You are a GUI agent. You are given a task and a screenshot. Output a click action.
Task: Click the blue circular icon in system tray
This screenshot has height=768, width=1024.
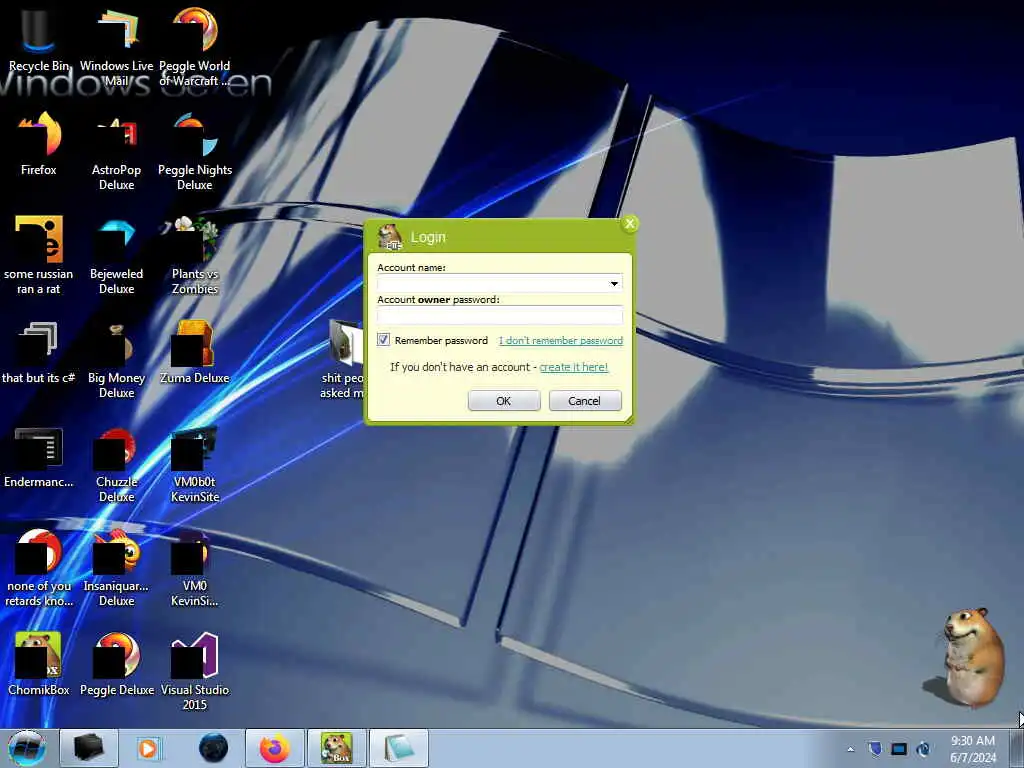click(x=923, y=748)
